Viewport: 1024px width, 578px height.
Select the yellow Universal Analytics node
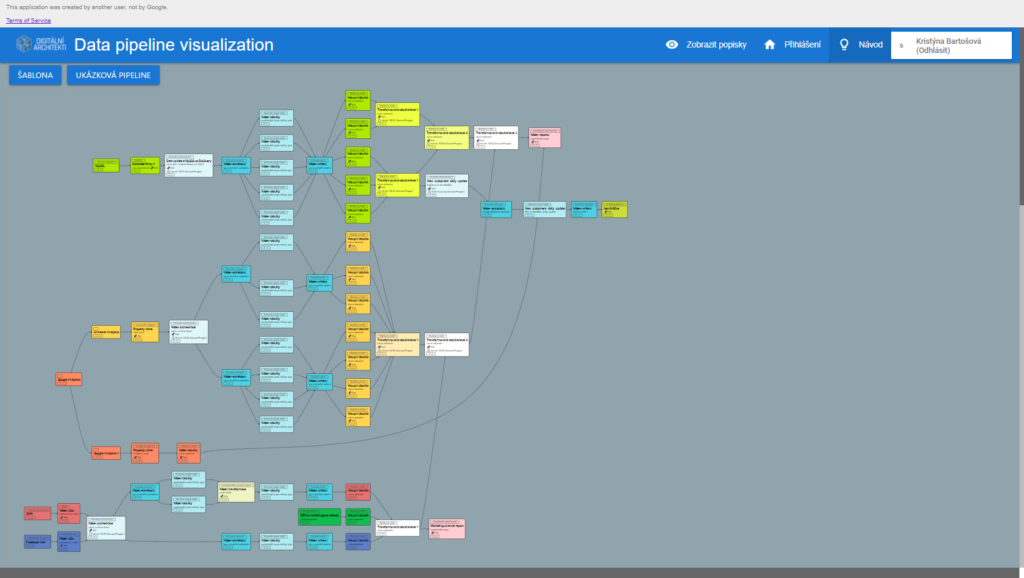106,332
